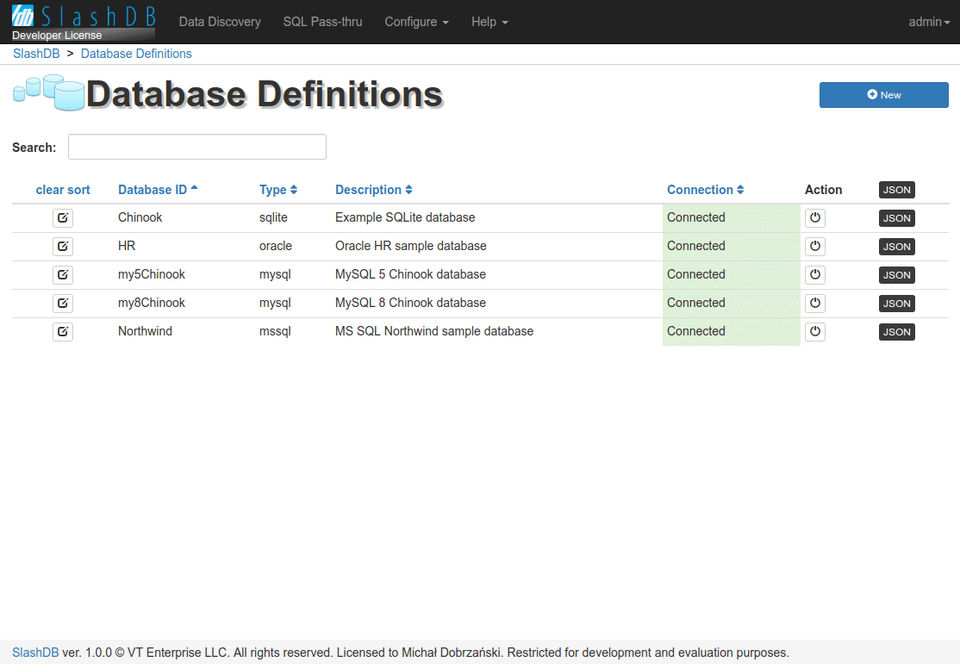Open the Help dropdown menu
The width and height of the screenshot is (960, 664).
[489, 22]
